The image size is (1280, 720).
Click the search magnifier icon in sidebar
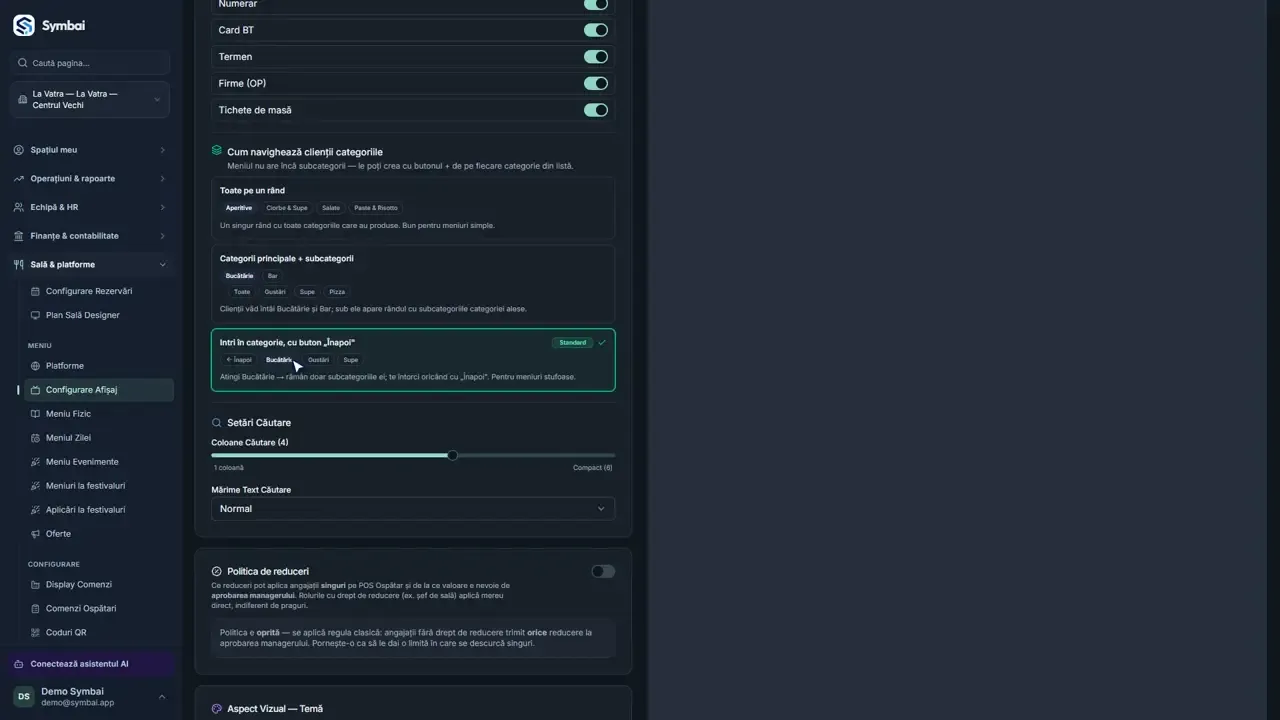tap(23, 63)
